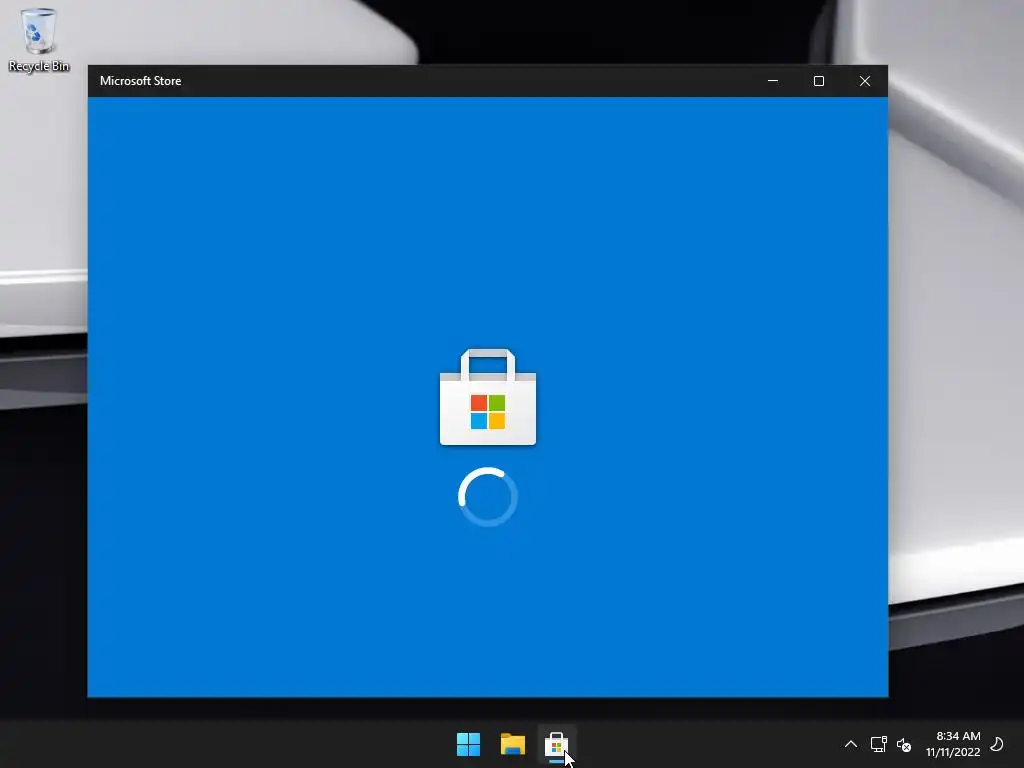
Task: Minimize the Microsoft Store window
Action: pyautogui.click(x=773, y=81)
